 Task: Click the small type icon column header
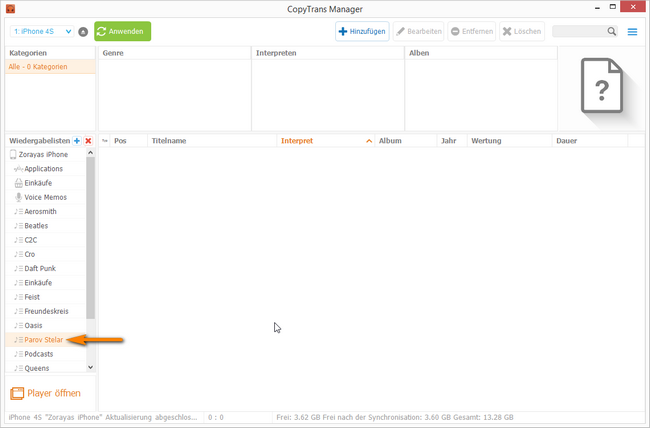click(105, 141)
